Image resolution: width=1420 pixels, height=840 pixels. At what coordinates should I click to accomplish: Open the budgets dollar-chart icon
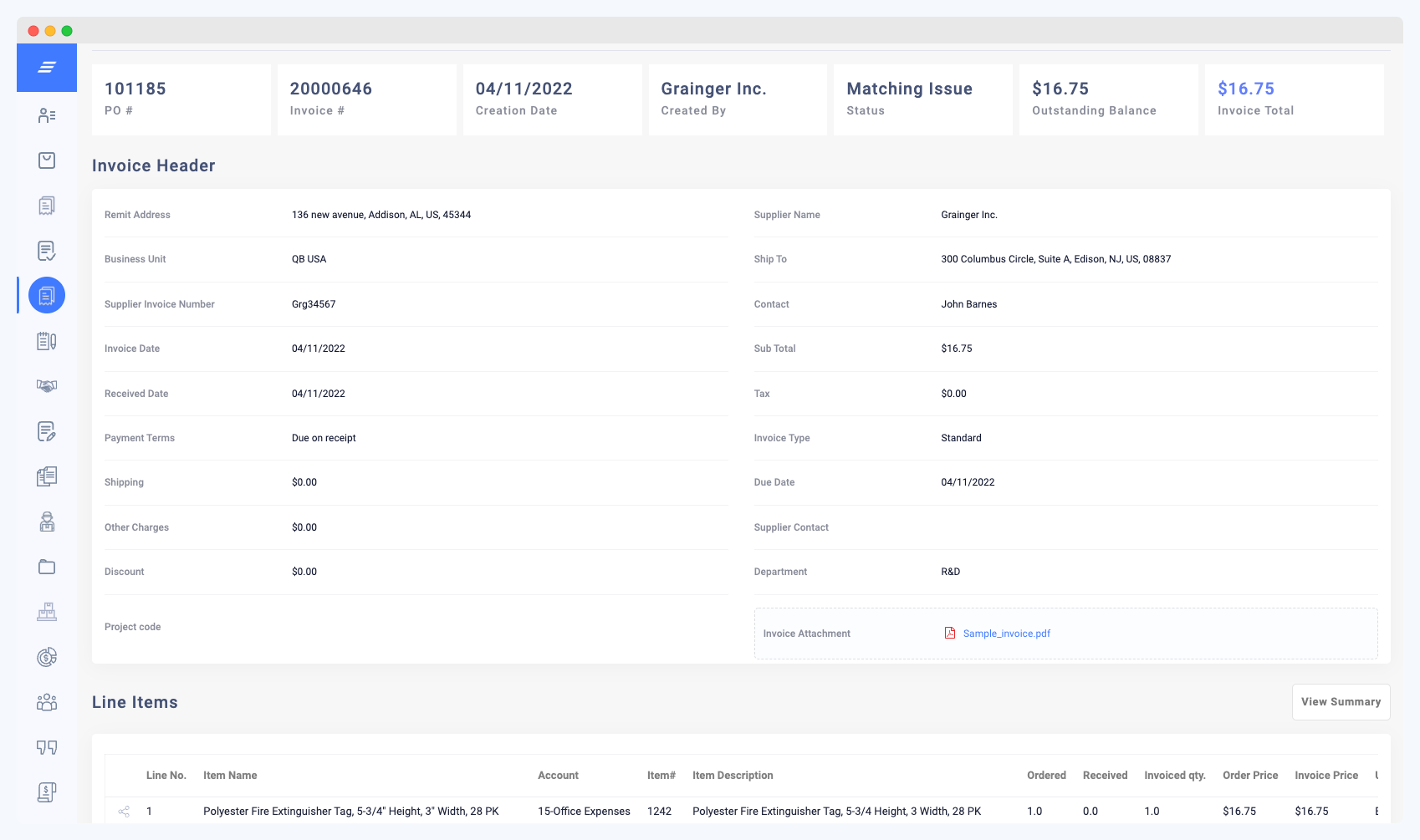click(47, 656)
